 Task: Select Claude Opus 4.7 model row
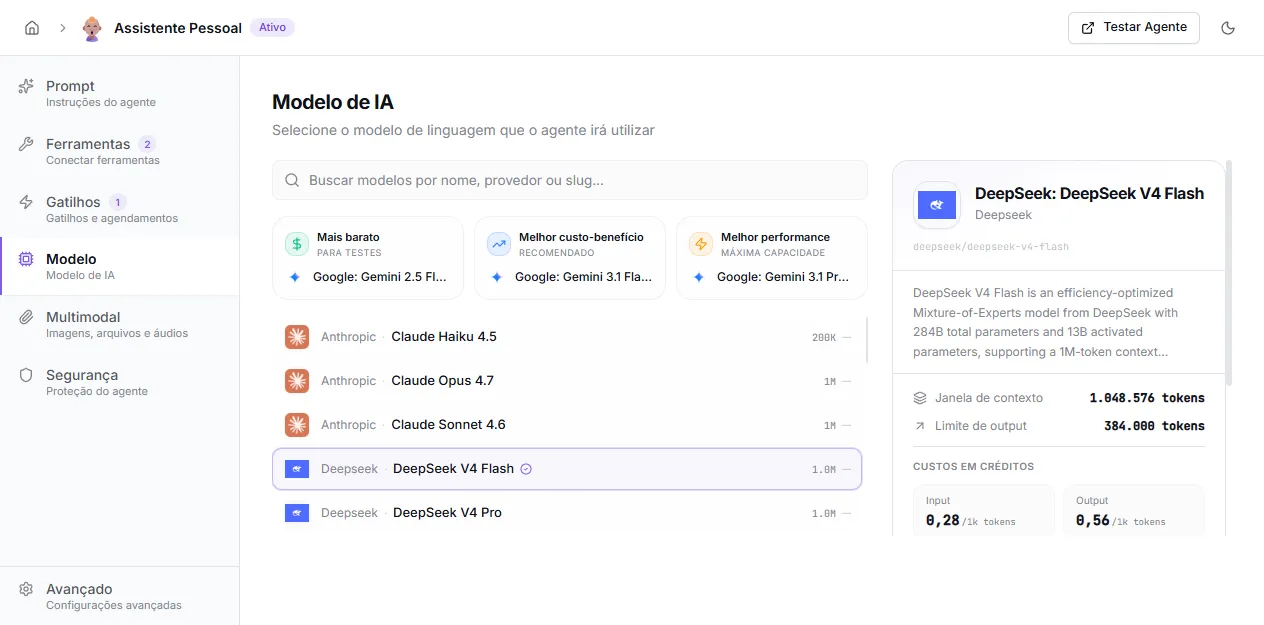coord(567,381)
